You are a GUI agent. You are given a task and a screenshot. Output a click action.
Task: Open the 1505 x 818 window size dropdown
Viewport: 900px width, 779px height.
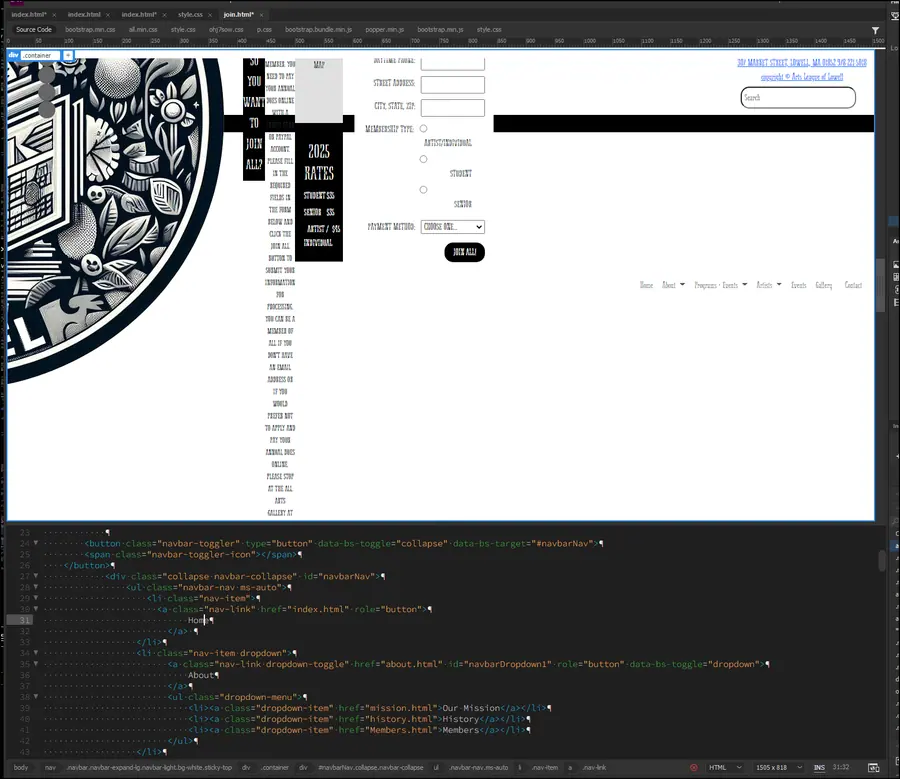(x=779, y=768)
